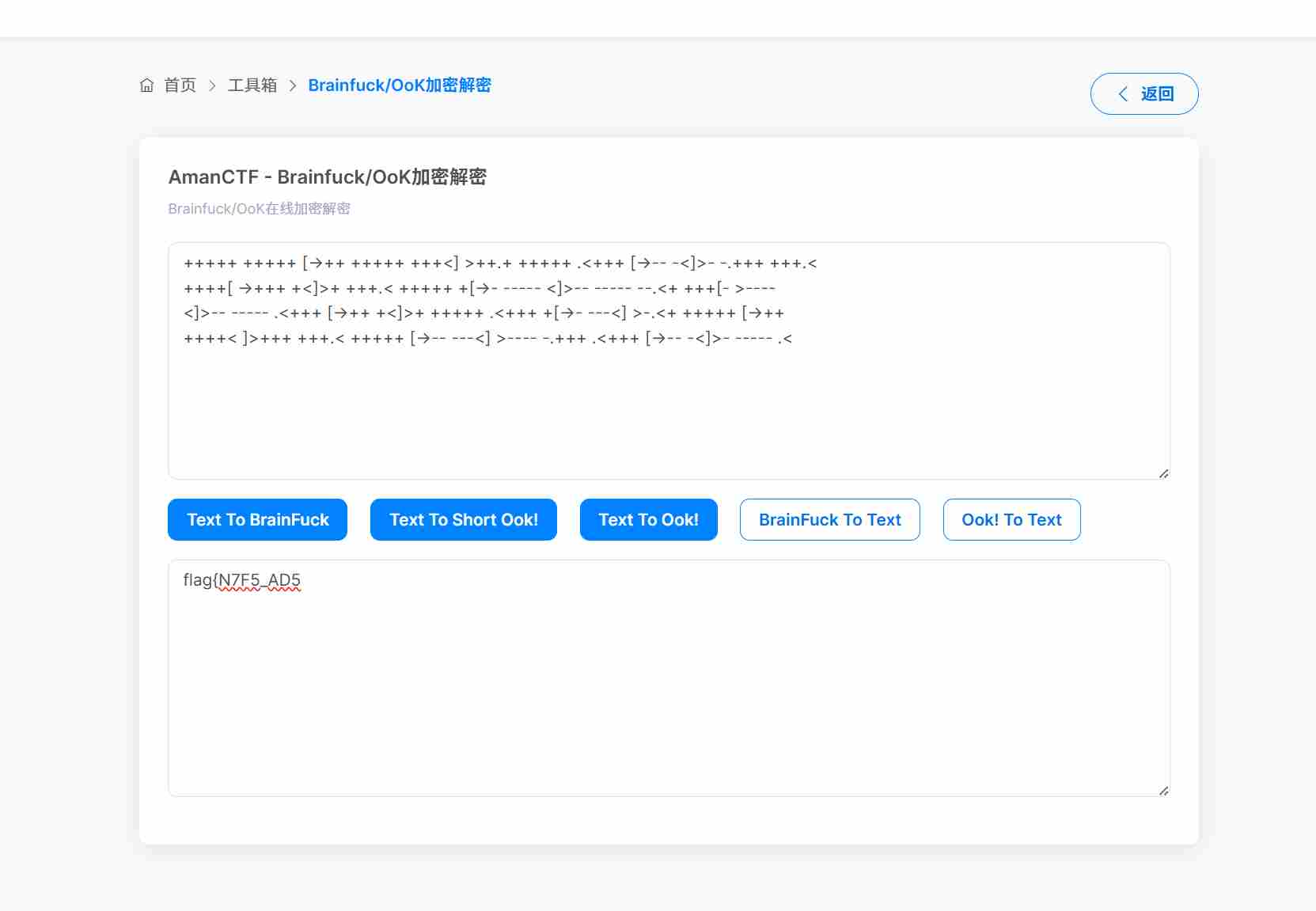This screenshot has height=911, width=1316.
Task: Click the resize grip of the input textarea
Action: click(x=1163, y=473)
